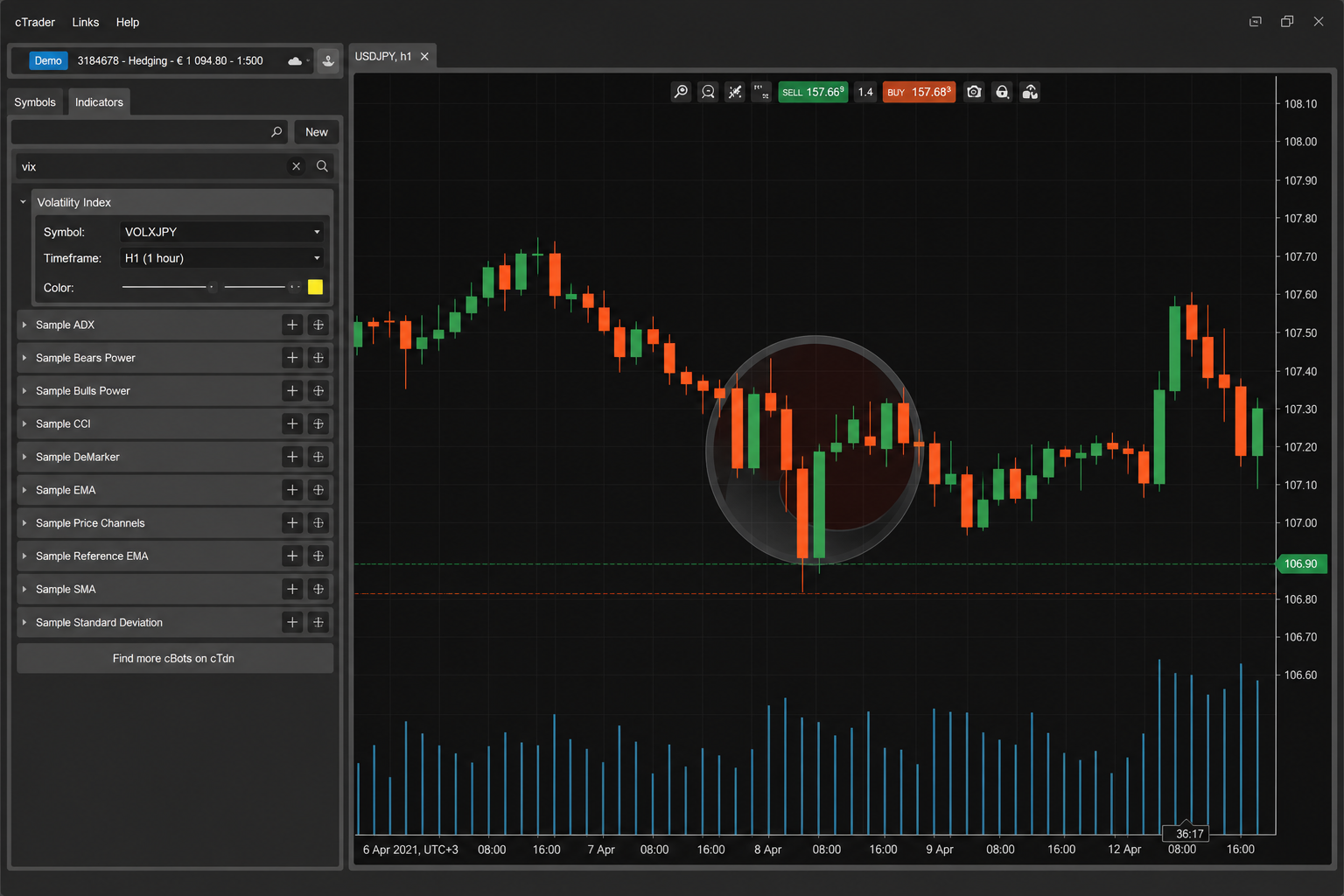Open the second Color line thickness dropdown
The height and width of the screenshot is (896, 1344).
point(262,287)
